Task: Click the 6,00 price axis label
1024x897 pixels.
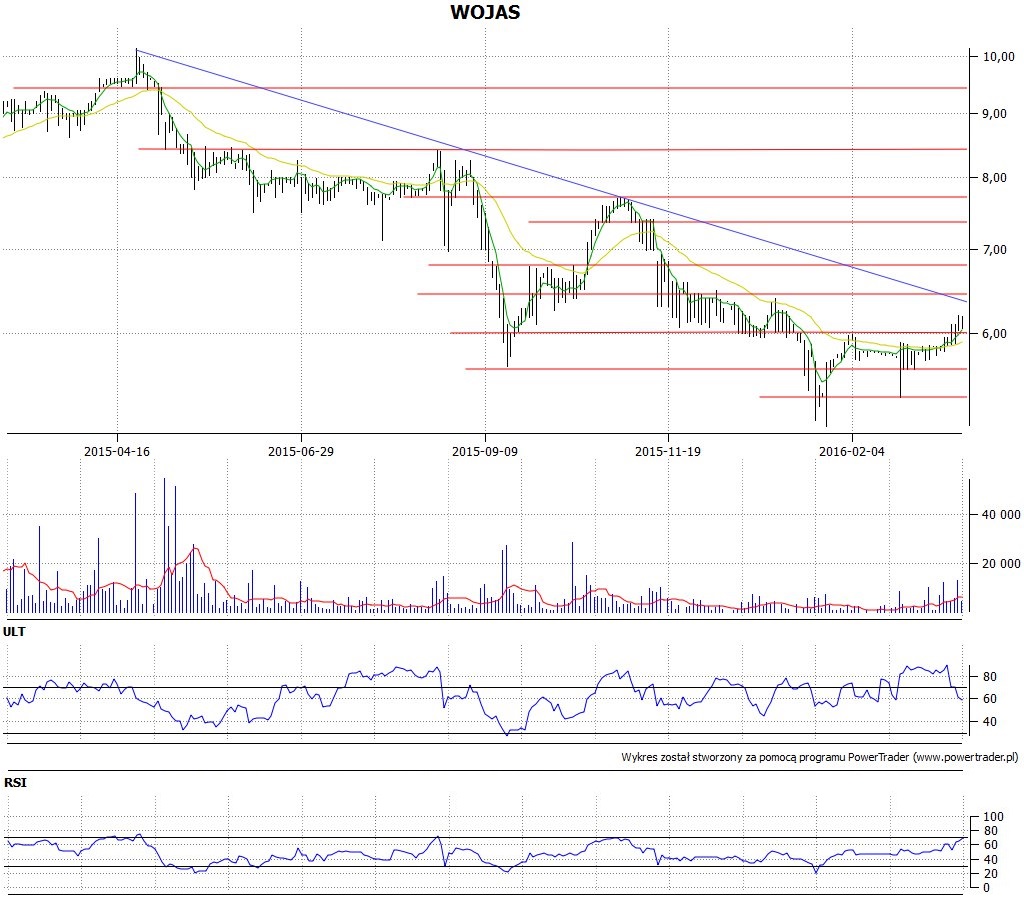Action: pos(995,334)
